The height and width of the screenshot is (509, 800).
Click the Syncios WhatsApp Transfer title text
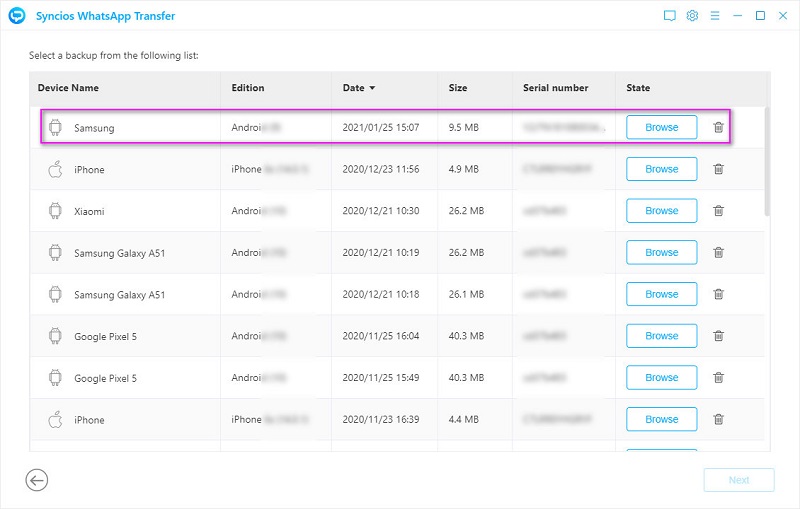(x=105, y=16)
